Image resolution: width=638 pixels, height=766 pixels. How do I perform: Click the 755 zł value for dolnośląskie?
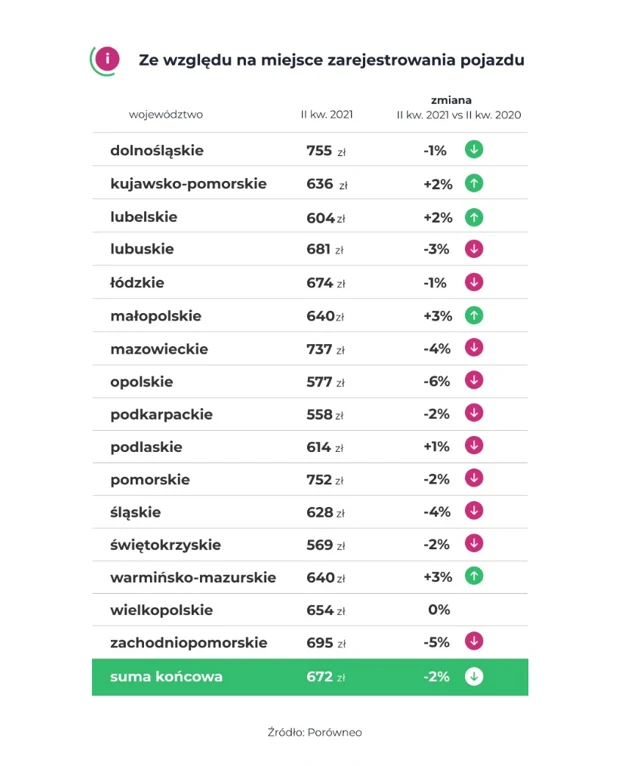325,151
